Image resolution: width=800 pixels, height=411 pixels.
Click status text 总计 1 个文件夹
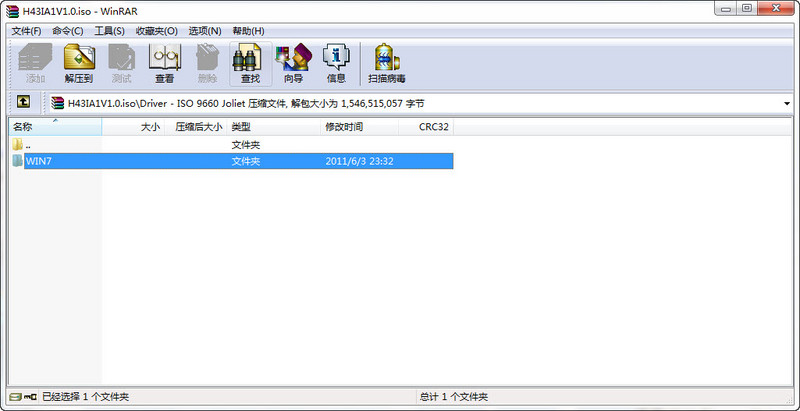coord(454,397)
